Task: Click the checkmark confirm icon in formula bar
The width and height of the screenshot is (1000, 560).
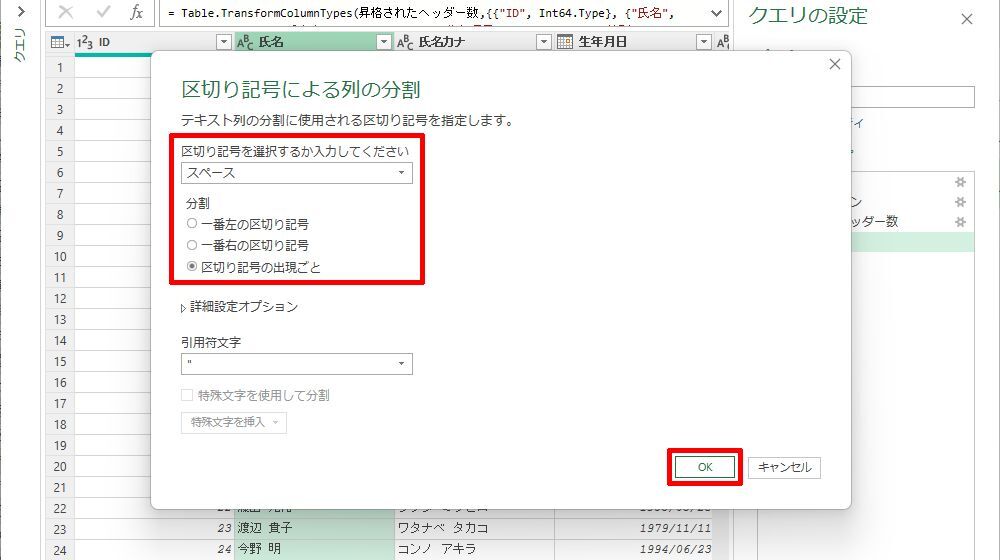Action: pos(103,13)
